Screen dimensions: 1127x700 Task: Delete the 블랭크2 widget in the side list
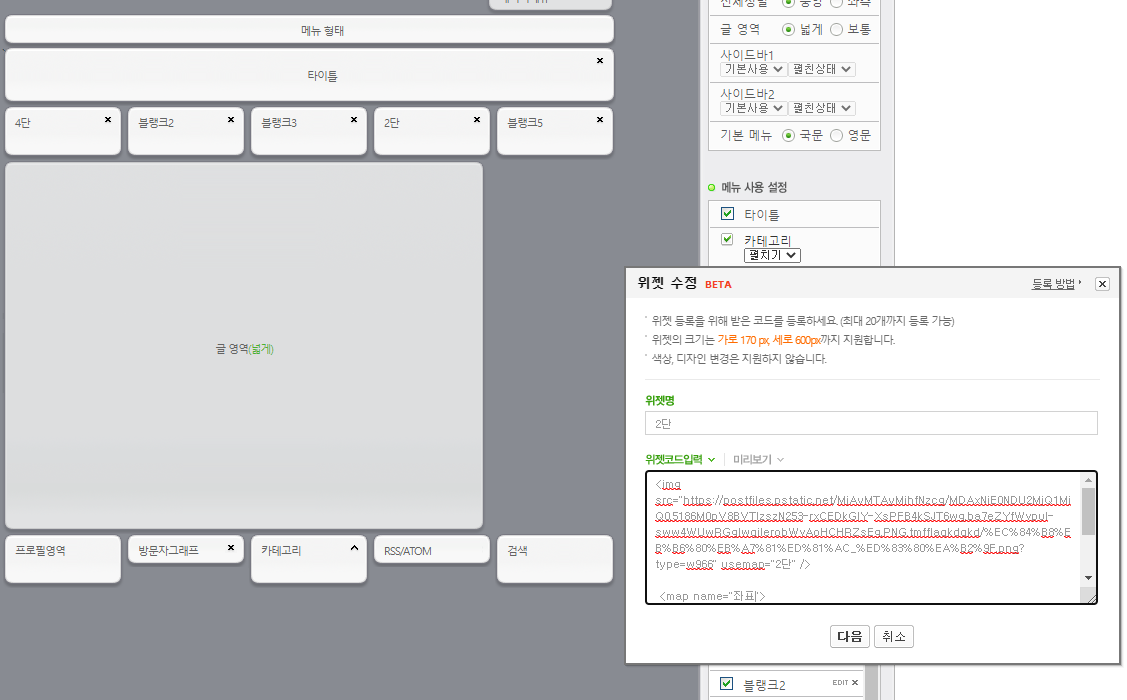(855, 683)
